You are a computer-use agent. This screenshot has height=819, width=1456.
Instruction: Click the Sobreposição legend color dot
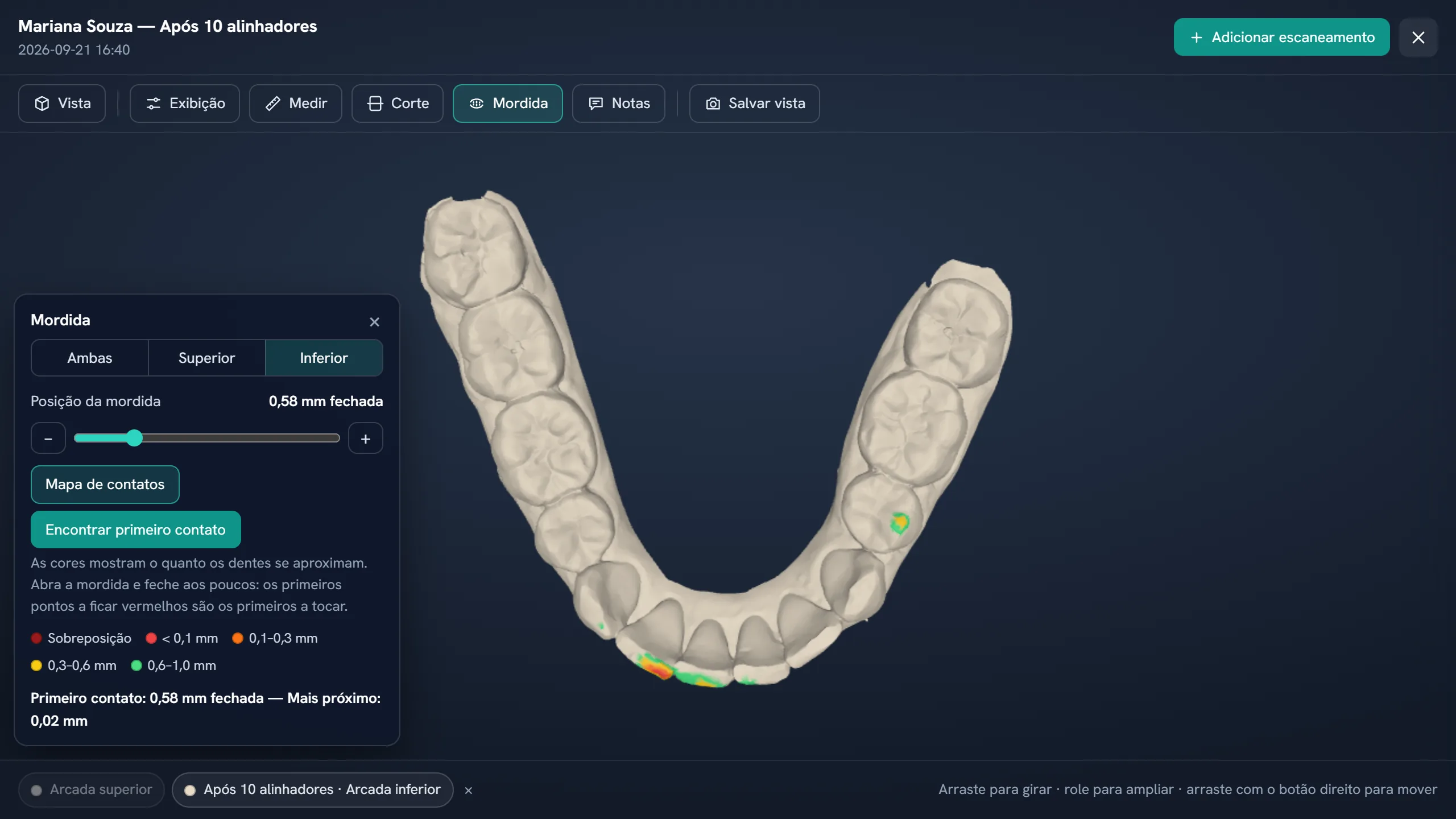click(36, 638)
